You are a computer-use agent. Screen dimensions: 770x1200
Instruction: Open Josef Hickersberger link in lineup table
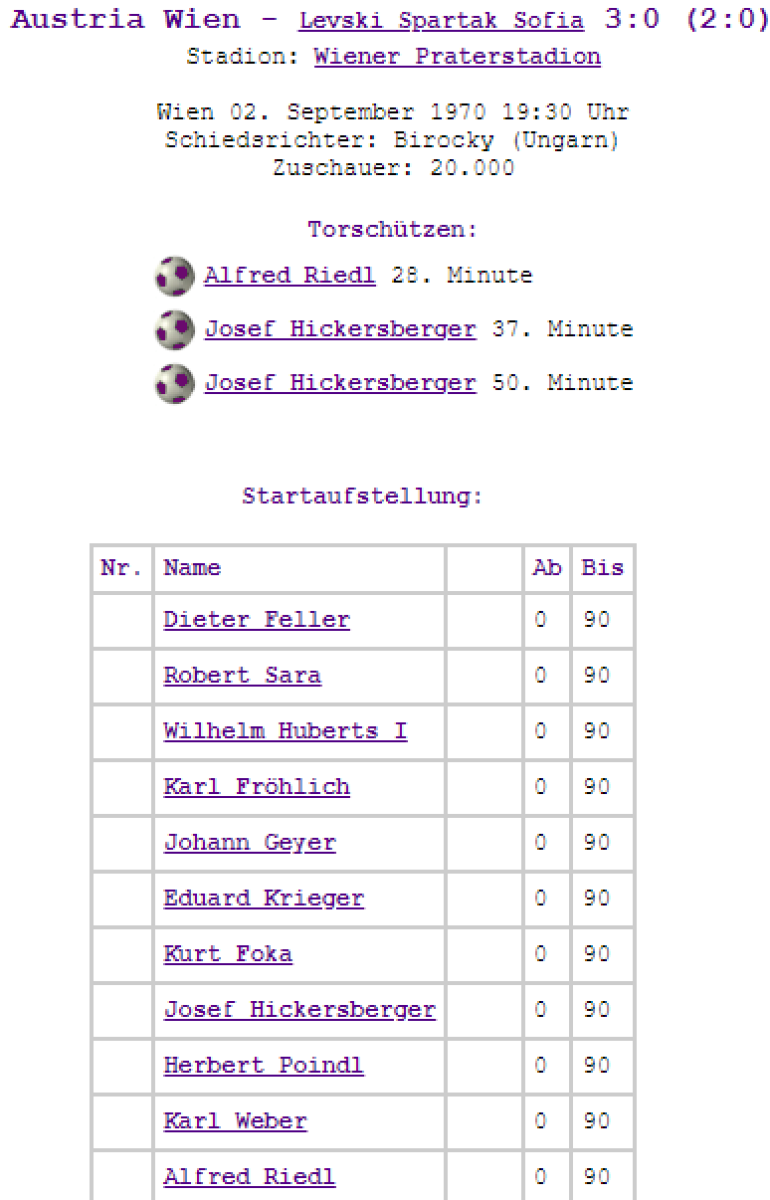(x=300, y=1010)
